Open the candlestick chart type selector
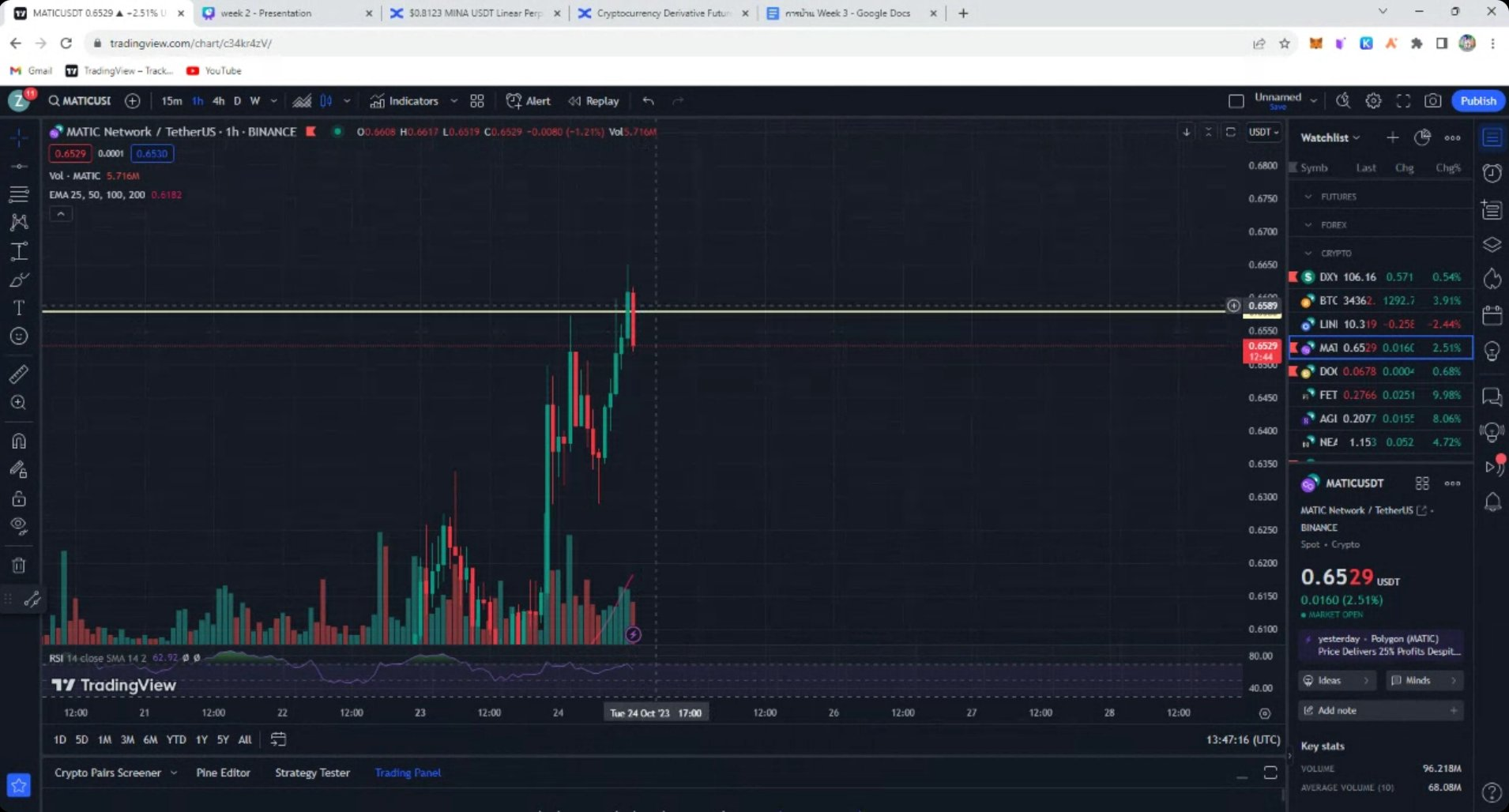 coord(326,101)
